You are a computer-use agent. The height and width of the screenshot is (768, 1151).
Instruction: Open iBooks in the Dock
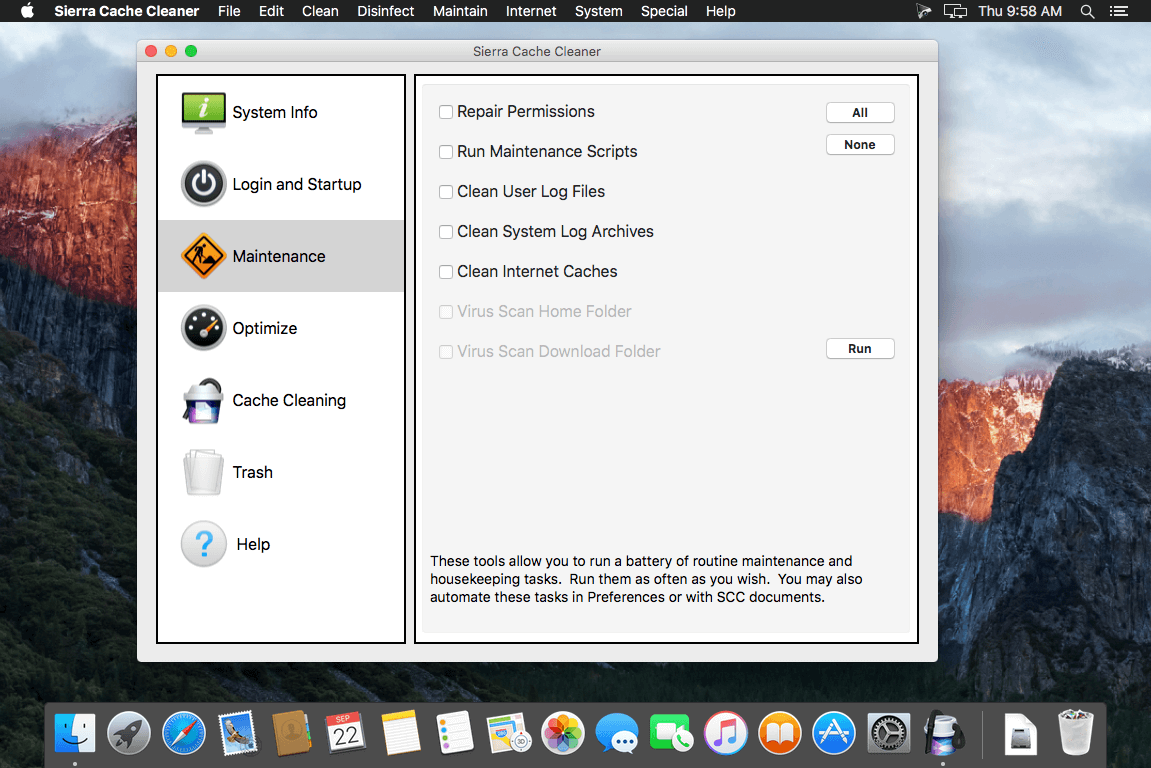[x=780, y=733]
